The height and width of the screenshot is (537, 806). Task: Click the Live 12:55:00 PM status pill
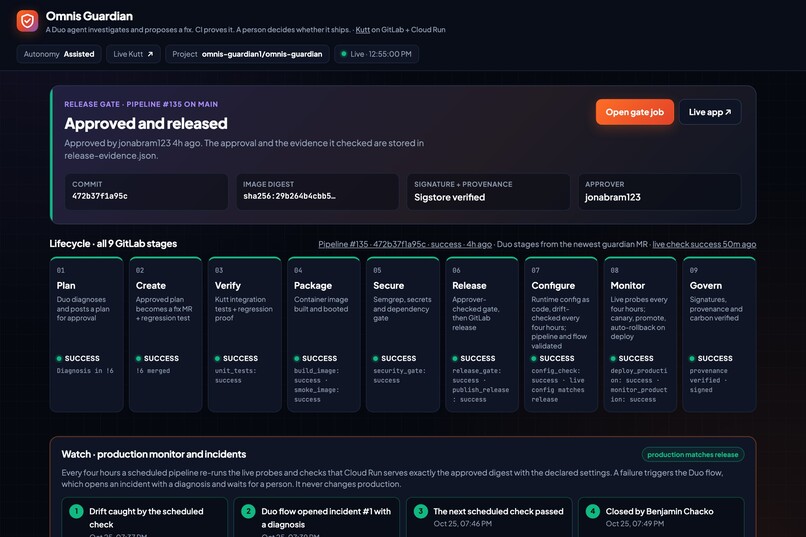[376, 54]
